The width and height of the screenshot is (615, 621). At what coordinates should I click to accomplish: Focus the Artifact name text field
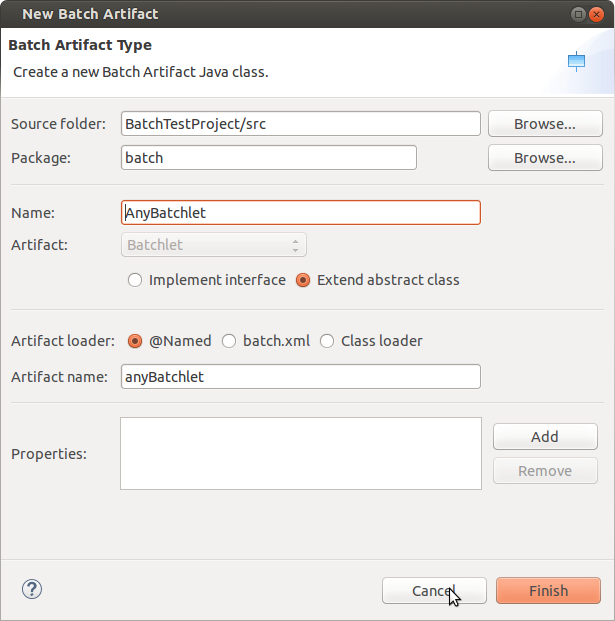tap(300, 376)
